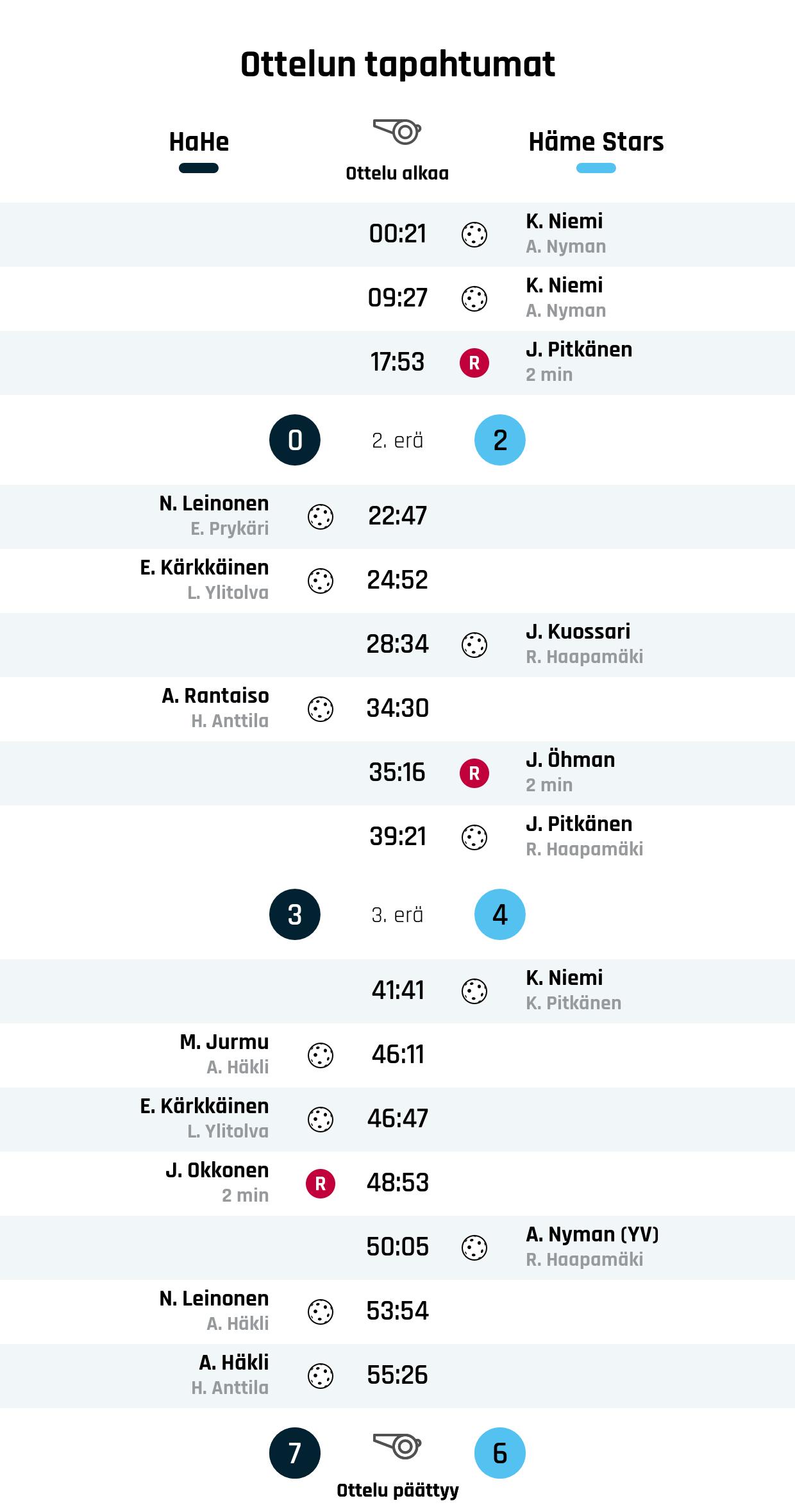Click the goal ball icon at 28:34
Image resolution: width=795 pixels, height=1512 pixels.
474,645
